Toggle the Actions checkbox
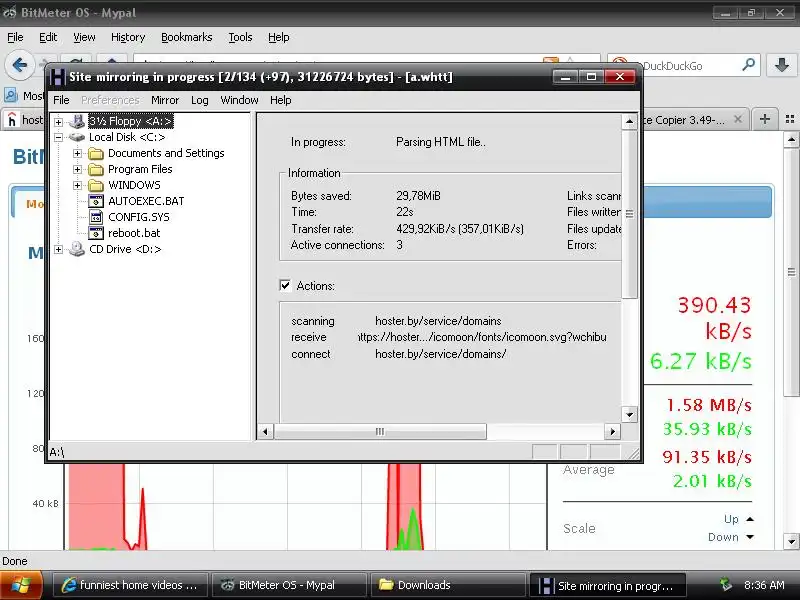Viewport: 800px width, 600px height. (x=285, y=285)
